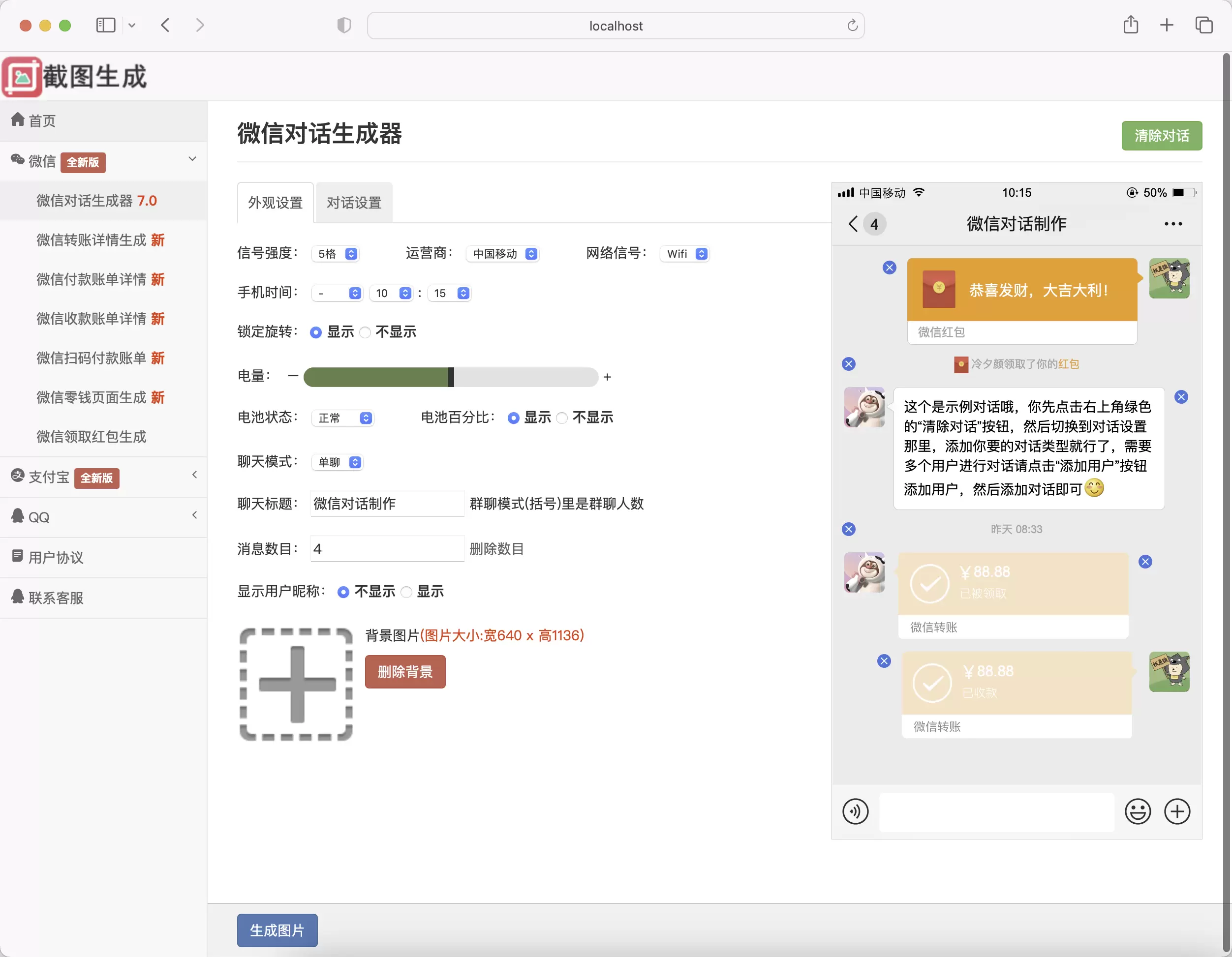Open the 信号强度 5格 dropdown
The image size is (1232, 957).
pos(336,254)
